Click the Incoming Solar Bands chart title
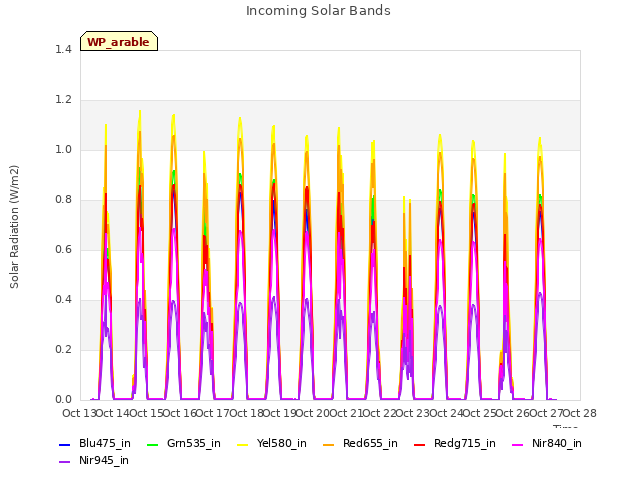The image size is (640, 480). pos(318,11)
